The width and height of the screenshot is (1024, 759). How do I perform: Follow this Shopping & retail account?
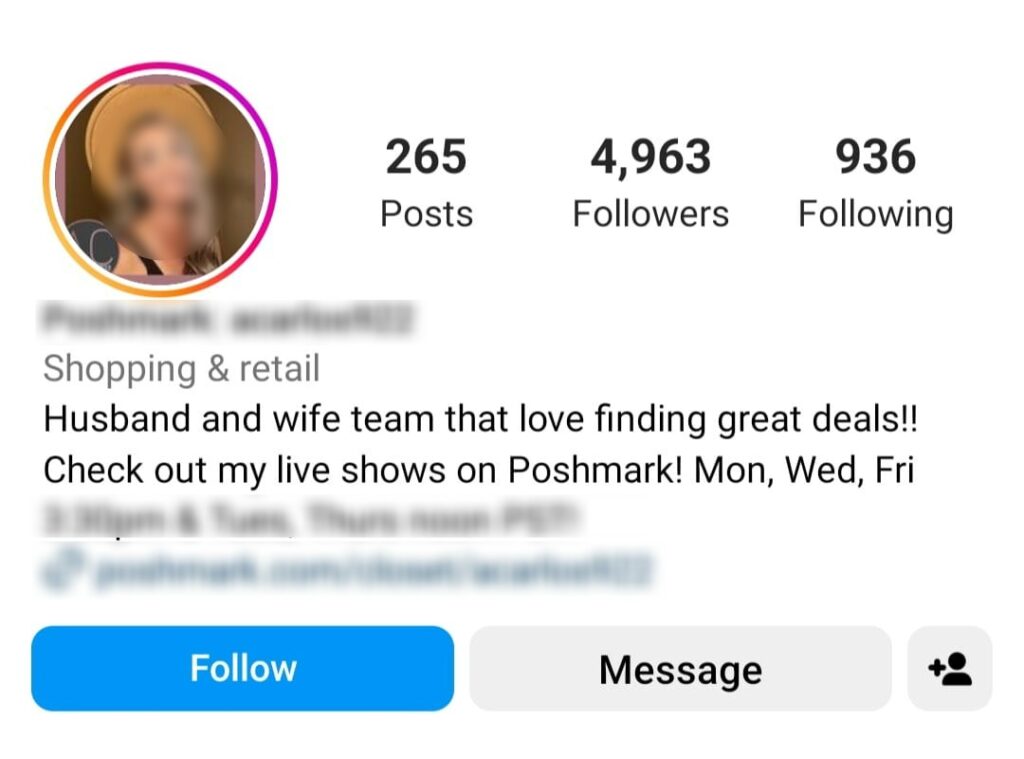tap(242, 668)
